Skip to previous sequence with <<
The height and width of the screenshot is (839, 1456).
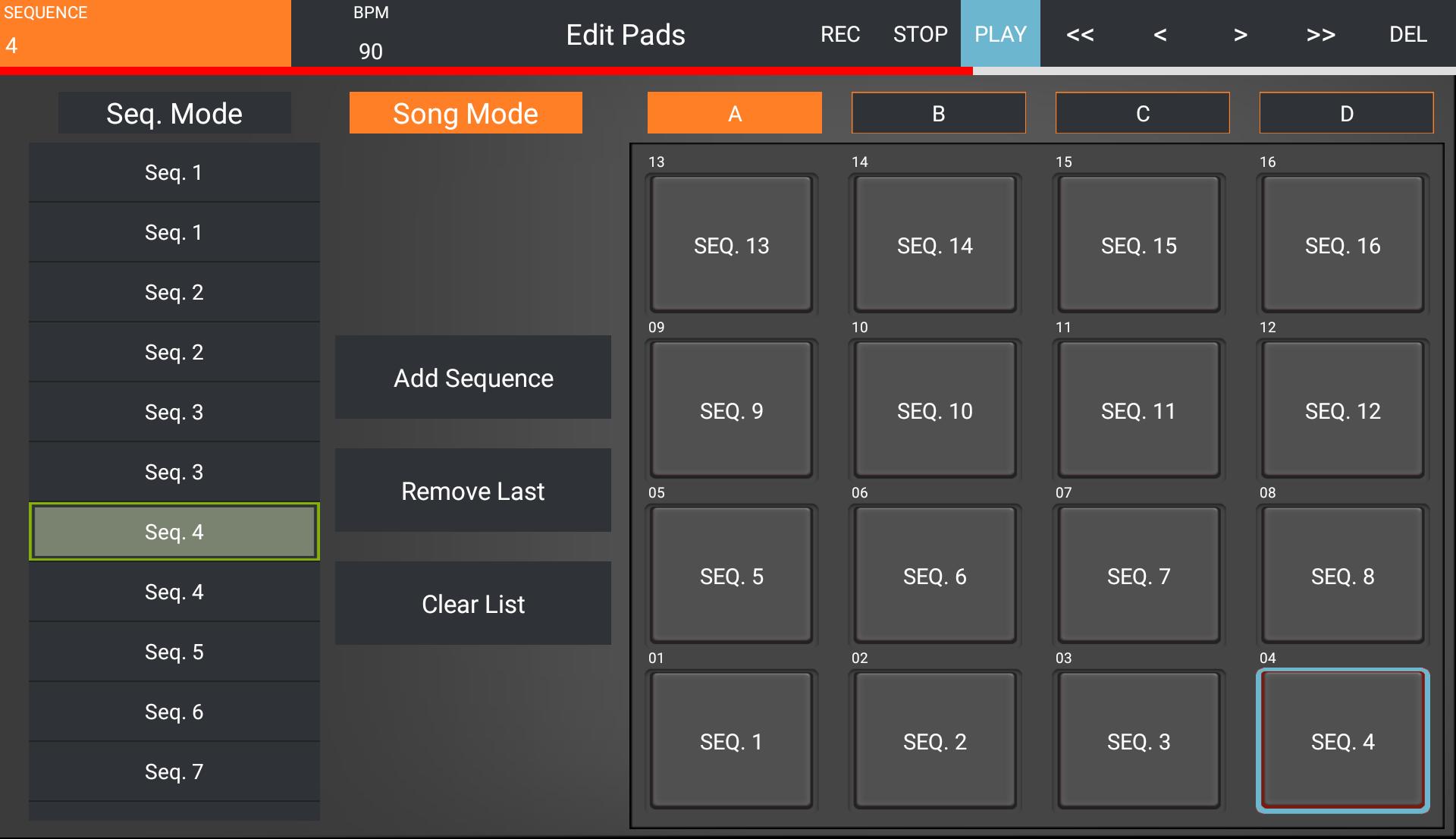tap(1080, 34)
